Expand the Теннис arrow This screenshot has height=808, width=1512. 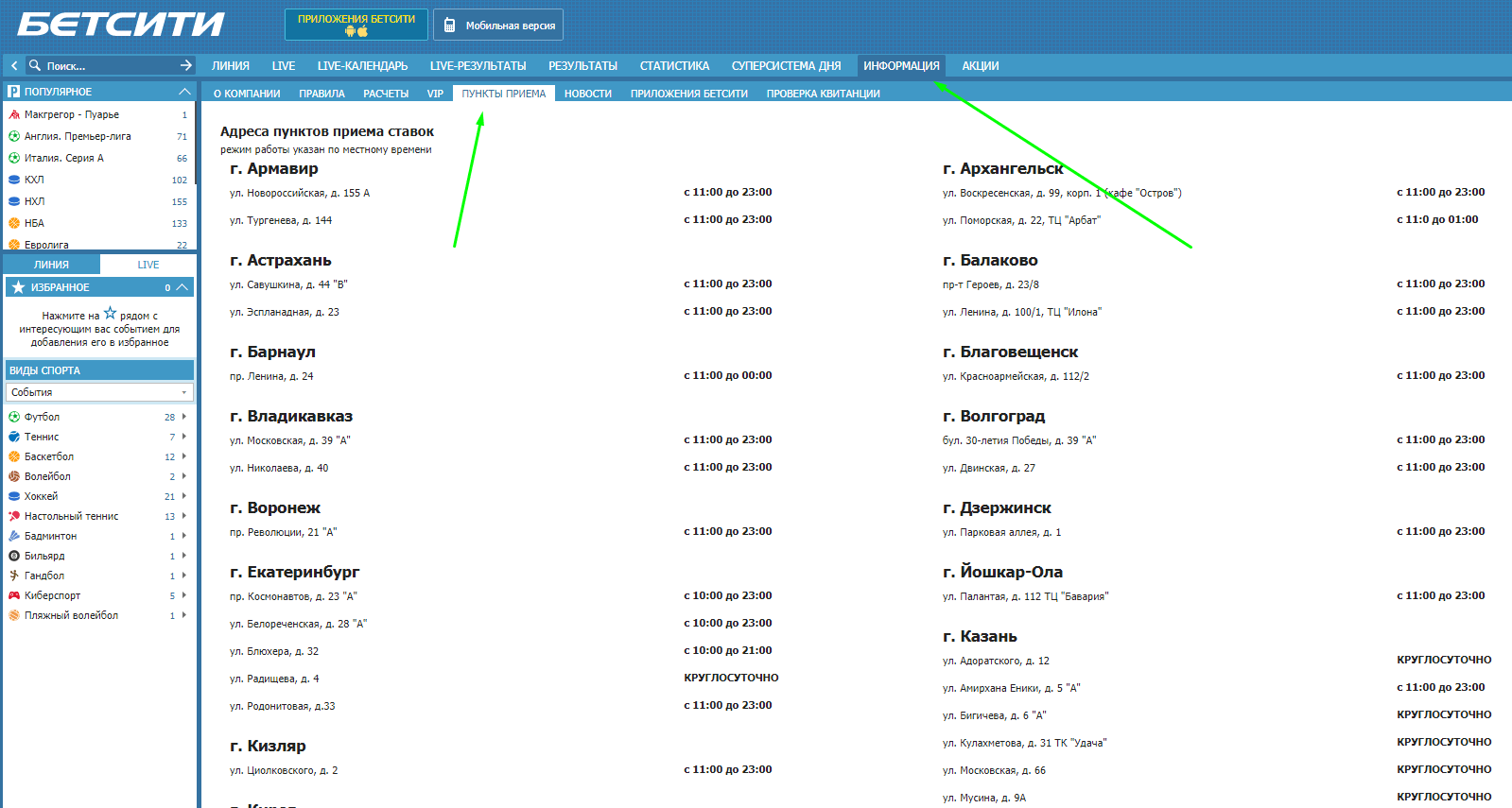184,437
